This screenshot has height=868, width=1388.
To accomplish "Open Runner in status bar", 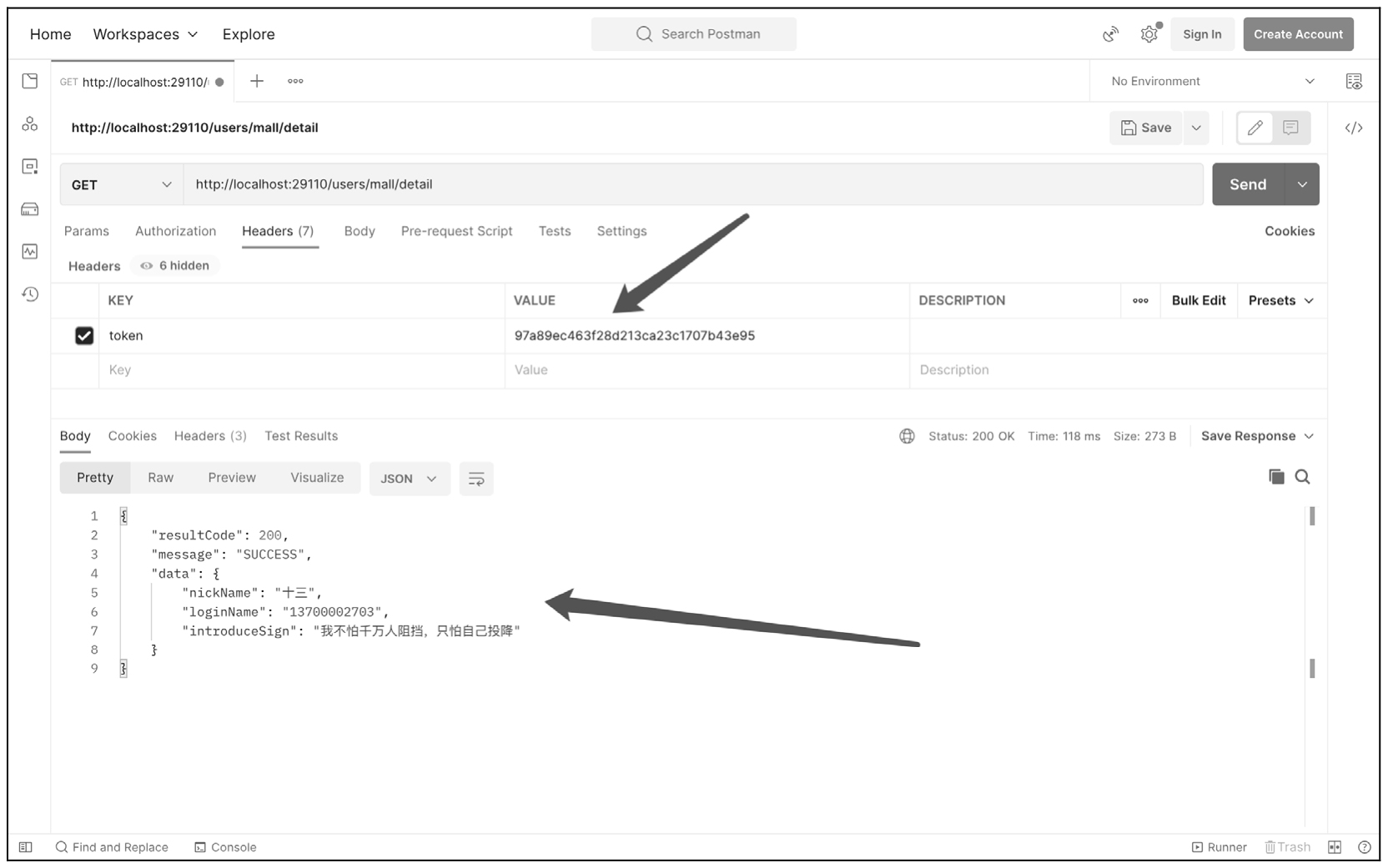I will [1220, 847].
